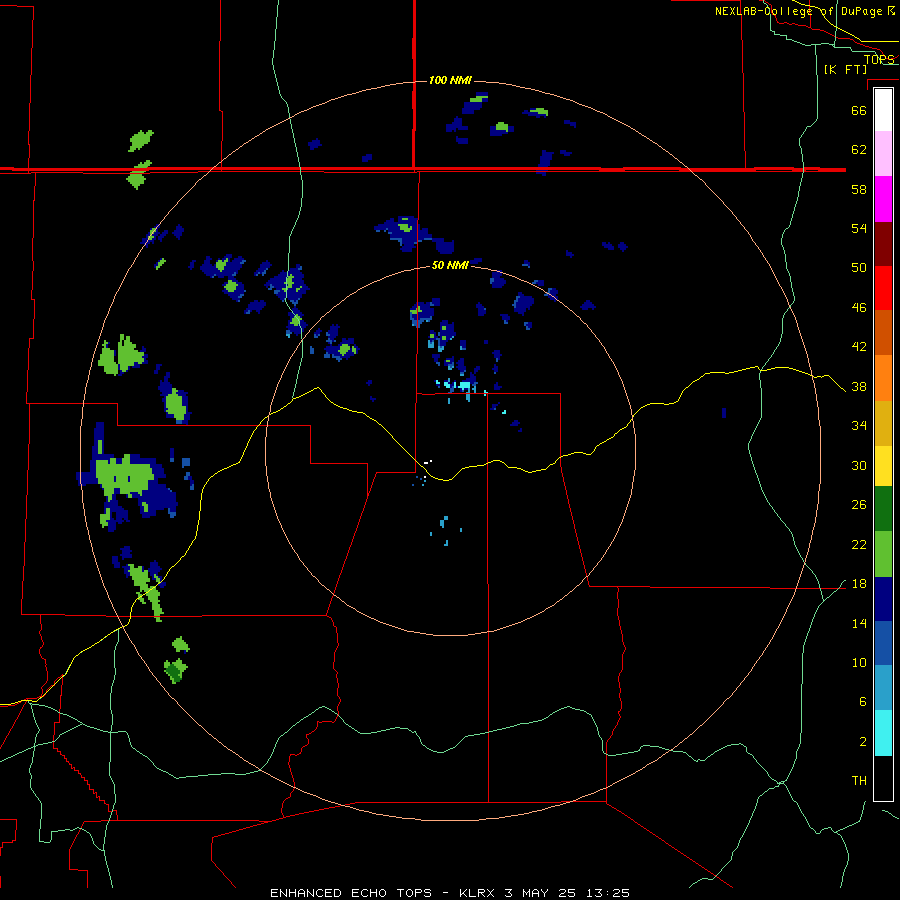Click the yellow legend swatch
This screenshot has height=900, width=900.
883,466
